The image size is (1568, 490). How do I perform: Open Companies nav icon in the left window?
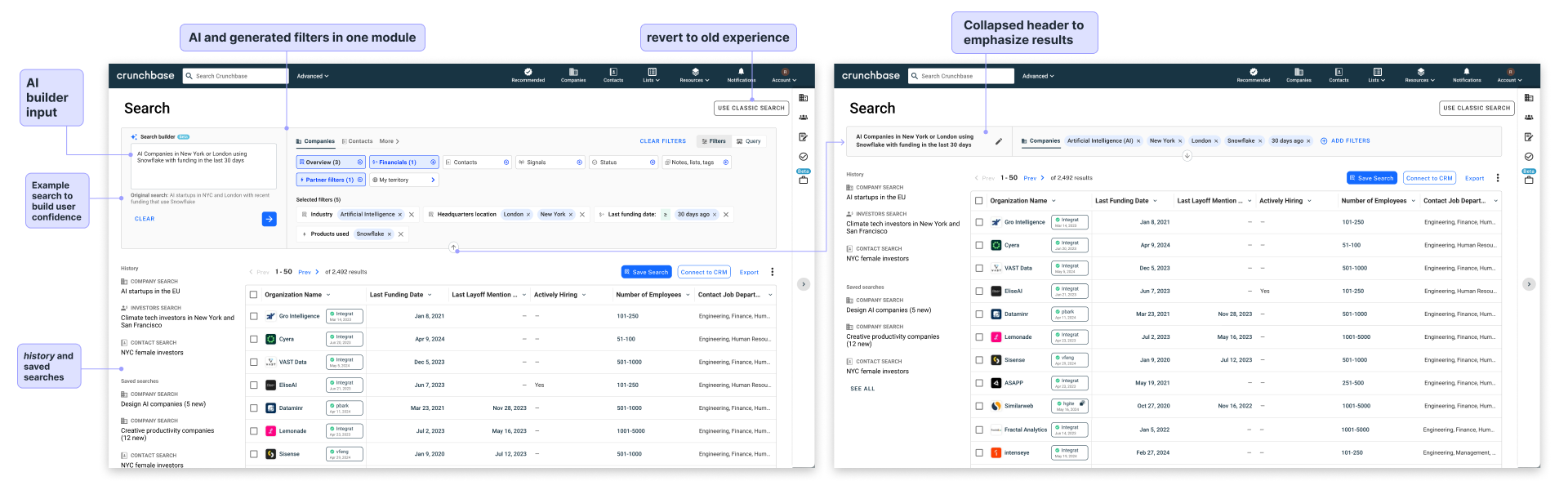click(x=573, y=75)
